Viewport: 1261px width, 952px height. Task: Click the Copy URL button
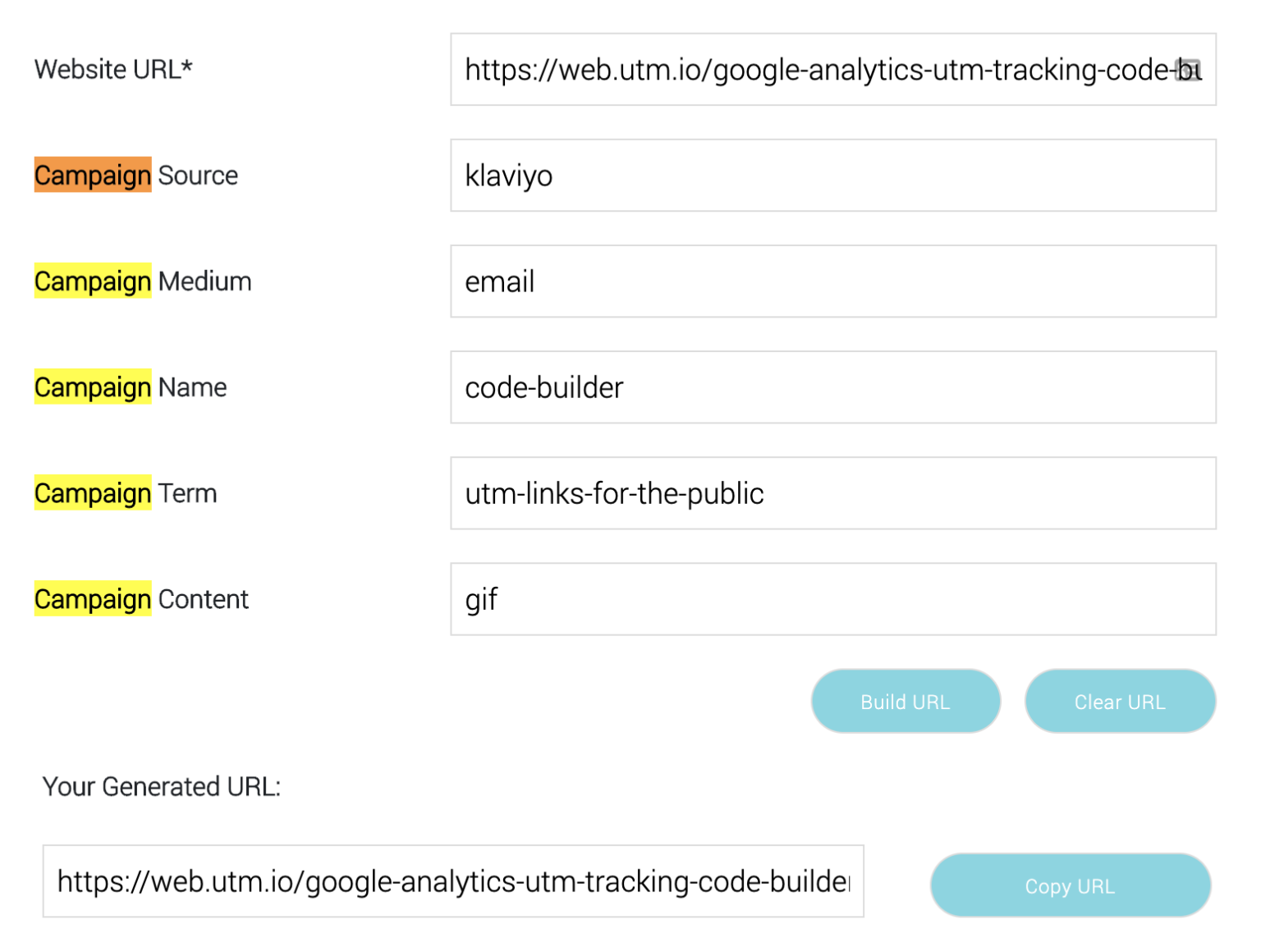pos(1069,885)
